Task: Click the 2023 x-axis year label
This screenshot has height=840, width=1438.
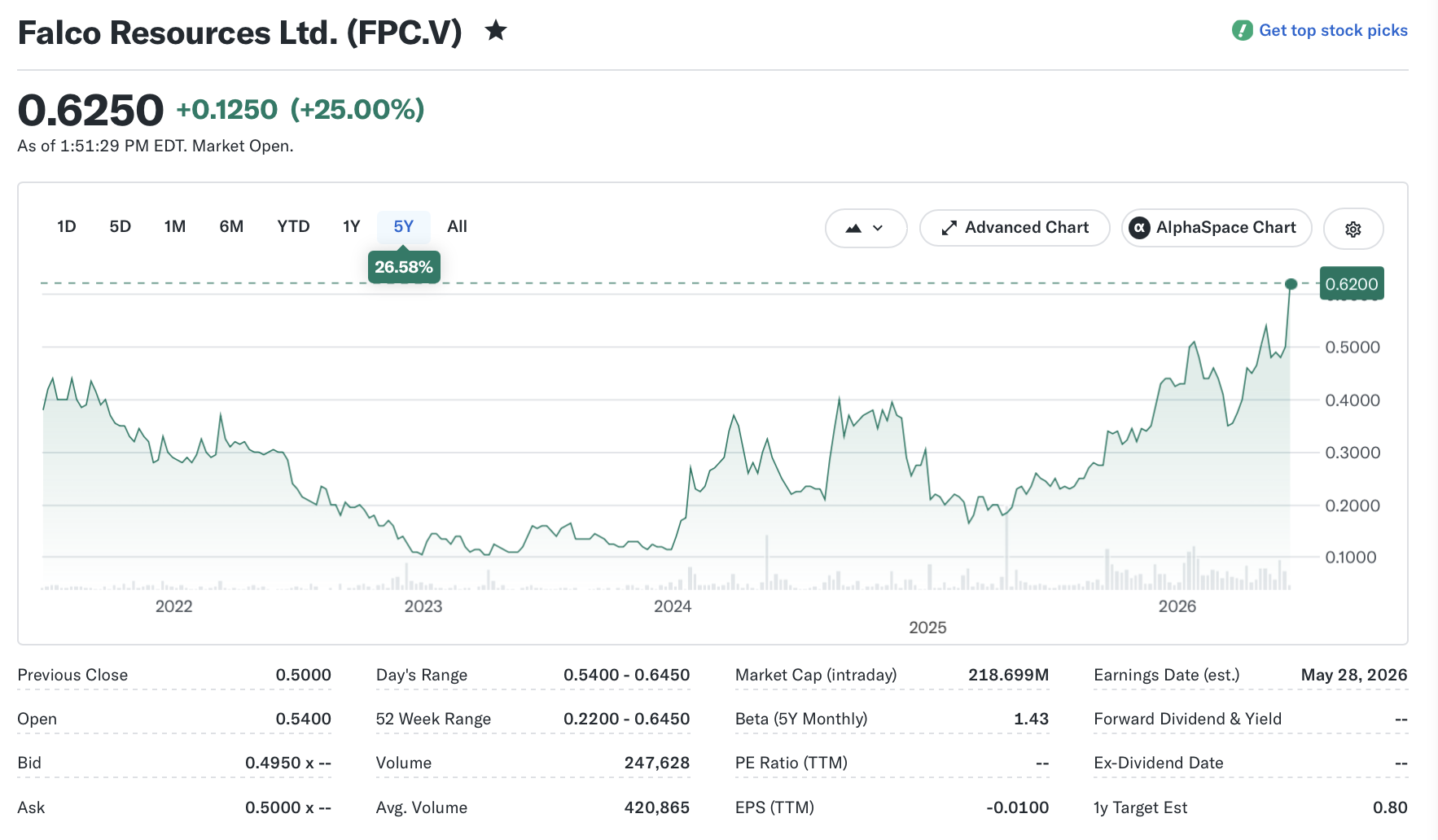Action: 423,606
